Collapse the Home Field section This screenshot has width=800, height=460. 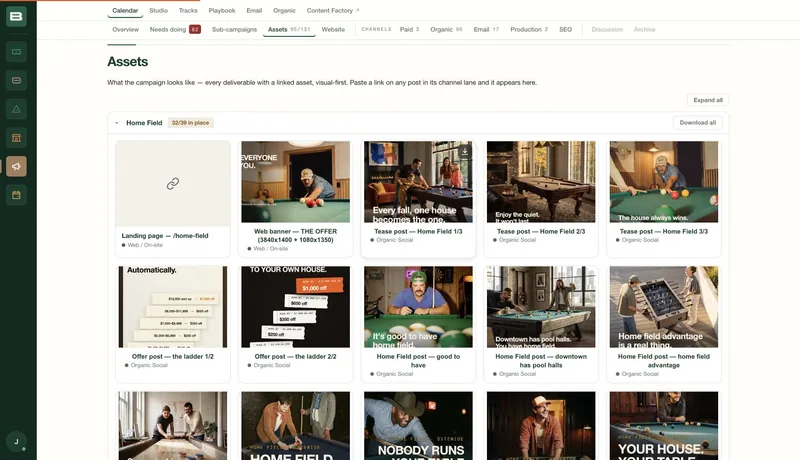click(117, 123)
